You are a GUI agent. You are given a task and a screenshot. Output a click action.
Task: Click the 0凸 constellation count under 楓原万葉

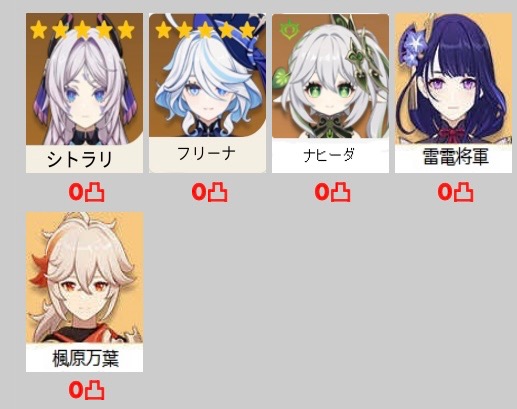click(x=87, y=390)
